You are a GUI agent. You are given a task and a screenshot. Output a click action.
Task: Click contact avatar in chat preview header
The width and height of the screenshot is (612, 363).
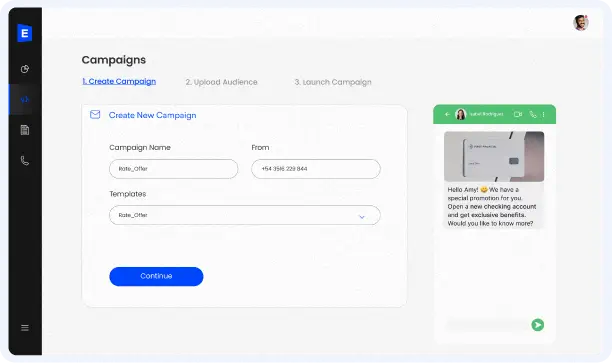[461, 114]
